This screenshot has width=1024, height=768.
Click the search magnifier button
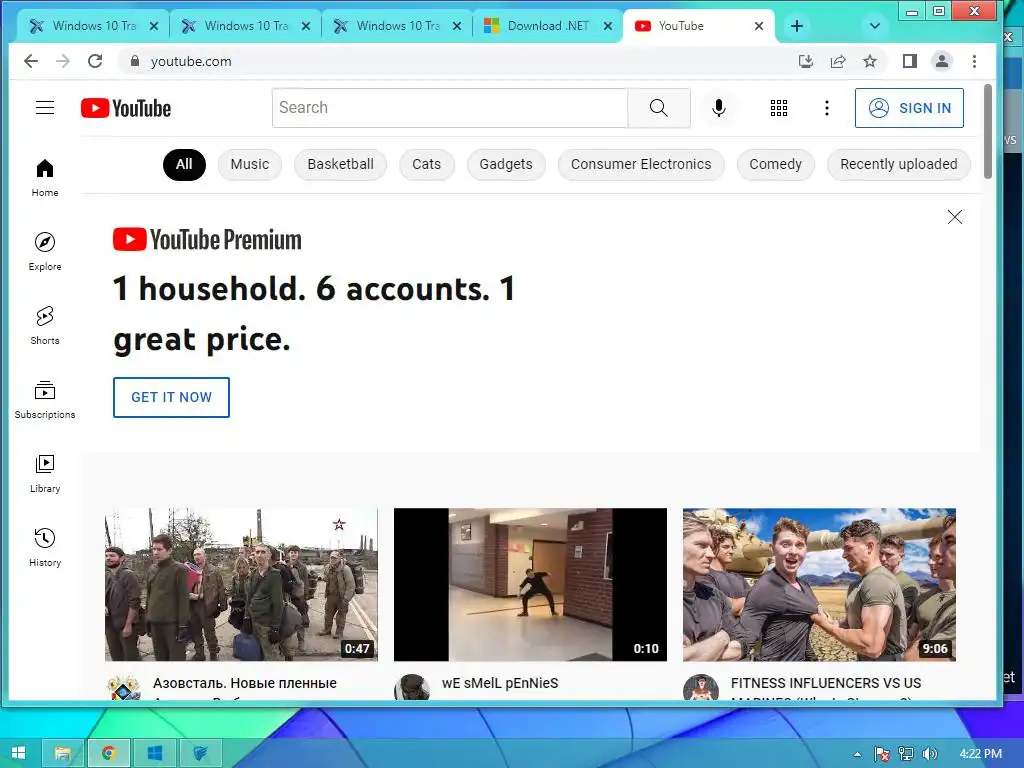point(659,108)
